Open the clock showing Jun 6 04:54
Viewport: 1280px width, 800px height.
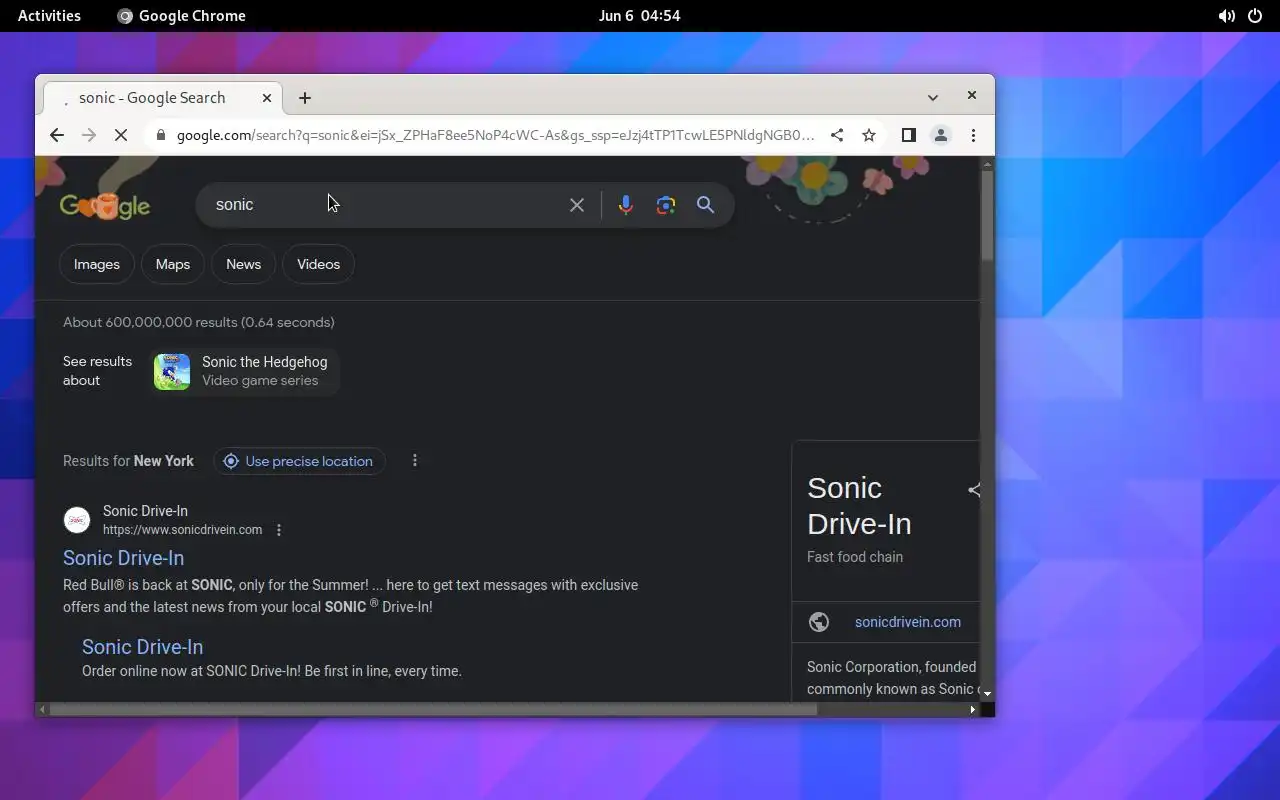point(639,16)
